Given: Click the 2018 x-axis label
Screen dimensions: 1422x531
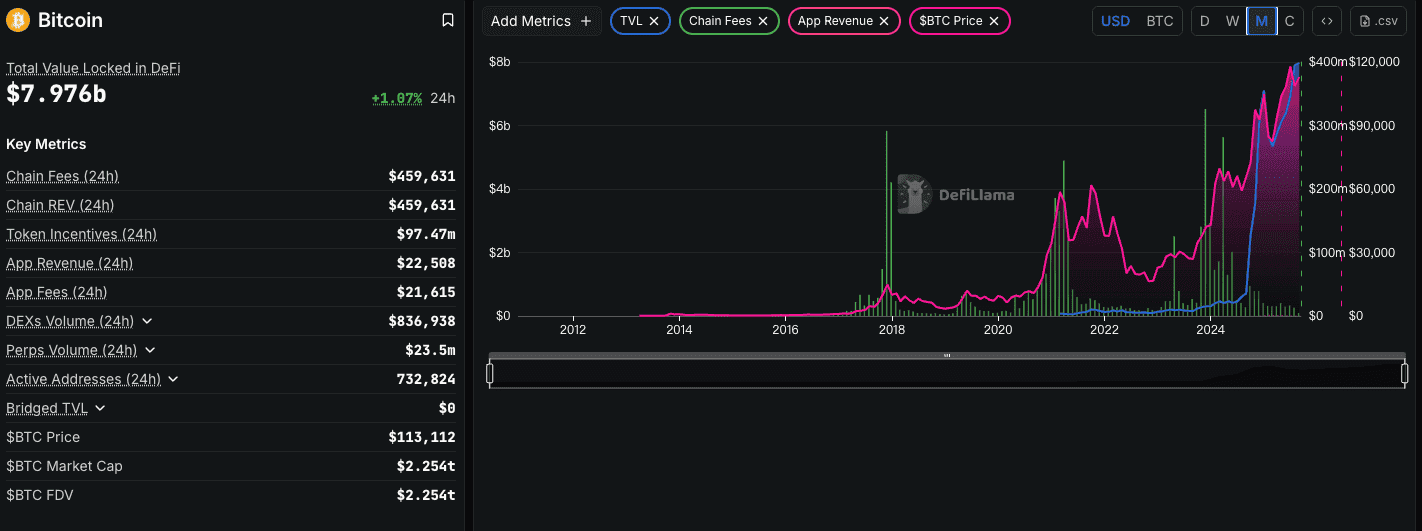Looking at the screenshot, I should pyautogui.click(x=892, y=329).
